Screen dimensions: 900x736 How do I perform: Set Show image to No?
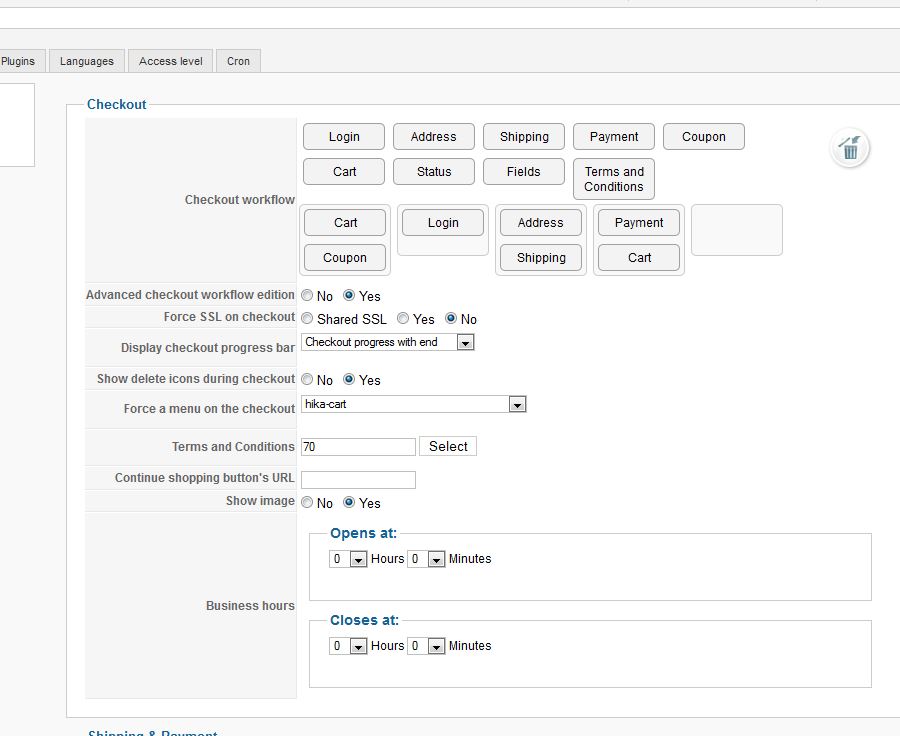pyautogui.click(x=307, y=503)
